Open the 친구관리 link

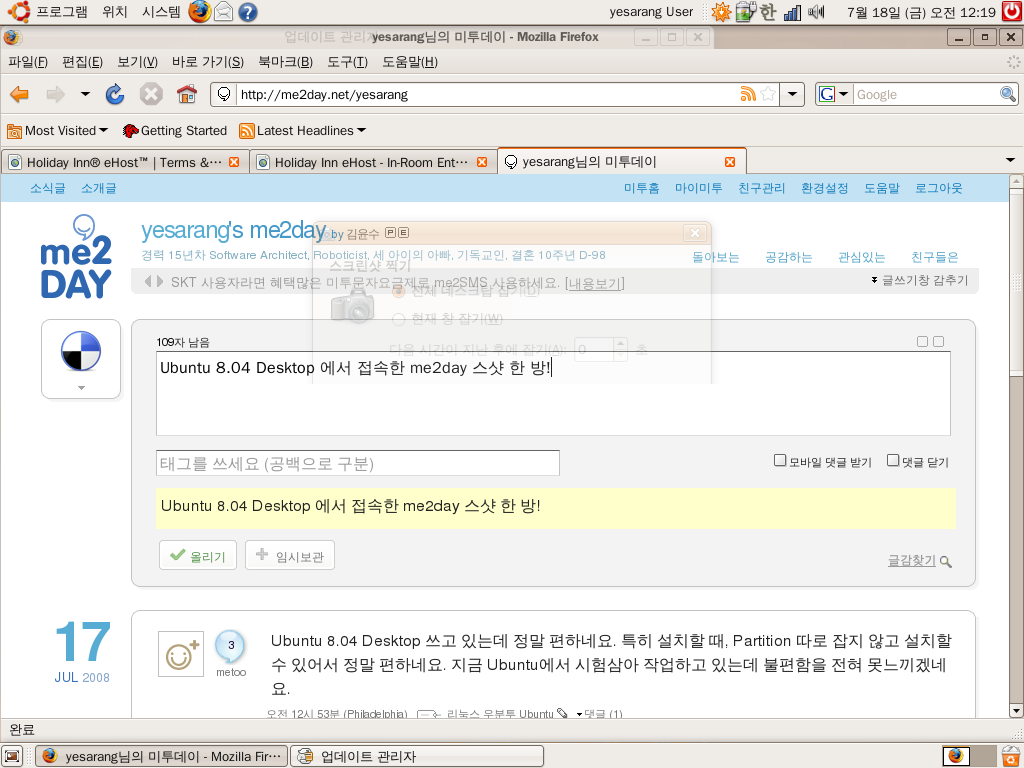[x=761, y=188]
